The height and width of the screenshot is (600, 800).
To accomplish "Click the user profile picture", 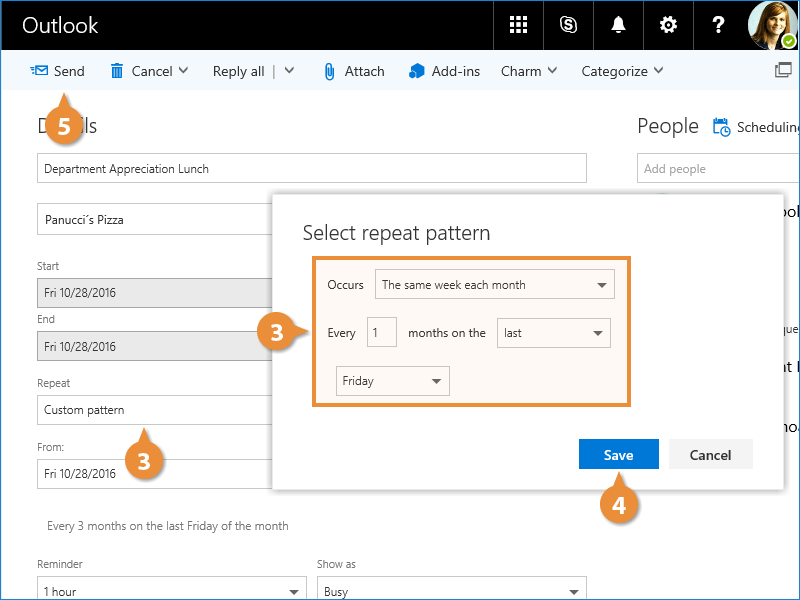I will [x=772, y=25].
